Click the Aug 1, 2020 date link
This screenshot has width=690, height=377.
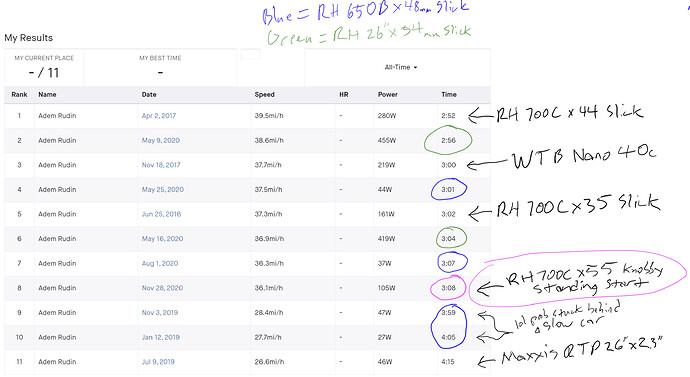click(x=160, y=264)
